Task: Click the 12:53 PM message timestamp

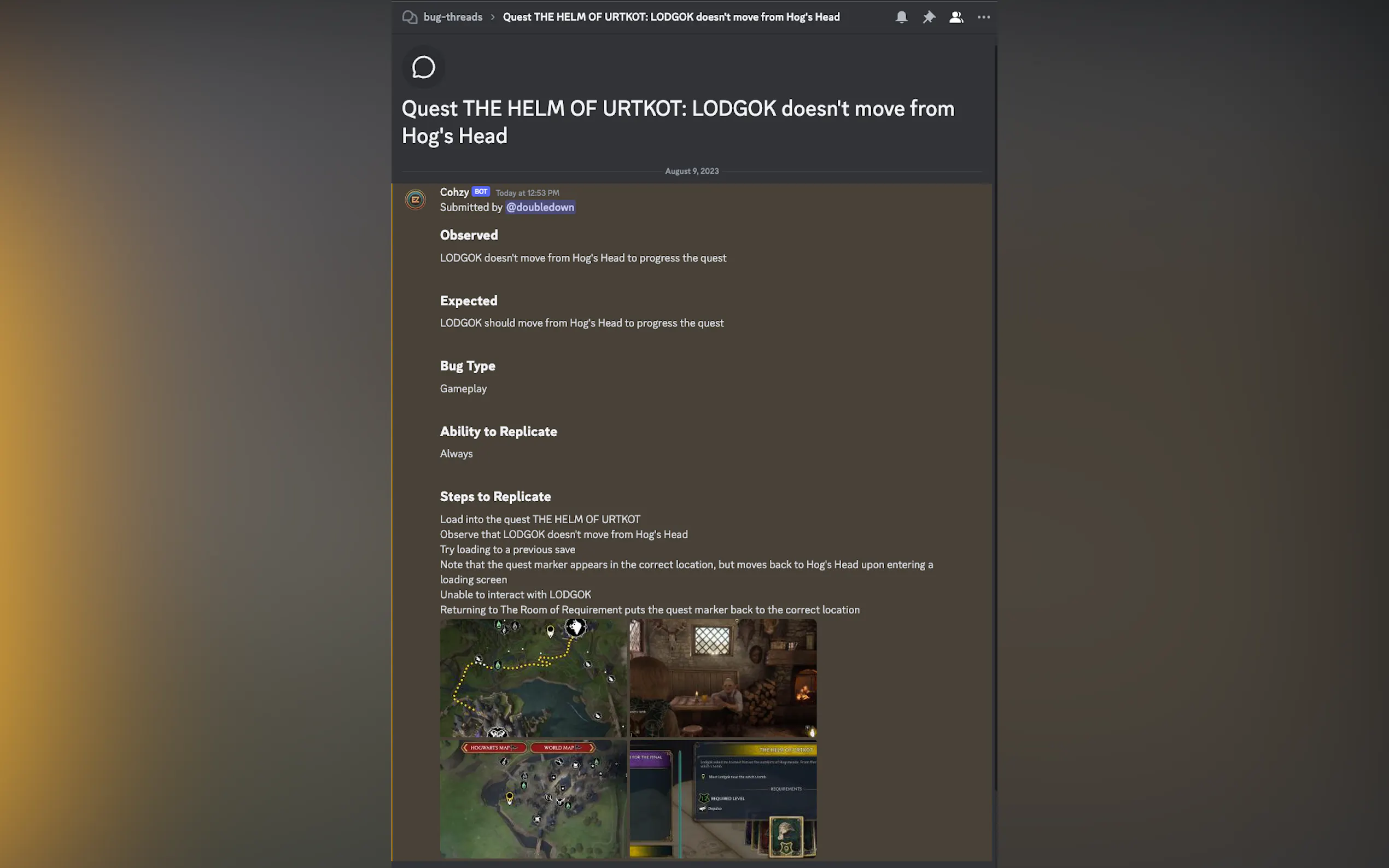Action: tap(527, 193)
